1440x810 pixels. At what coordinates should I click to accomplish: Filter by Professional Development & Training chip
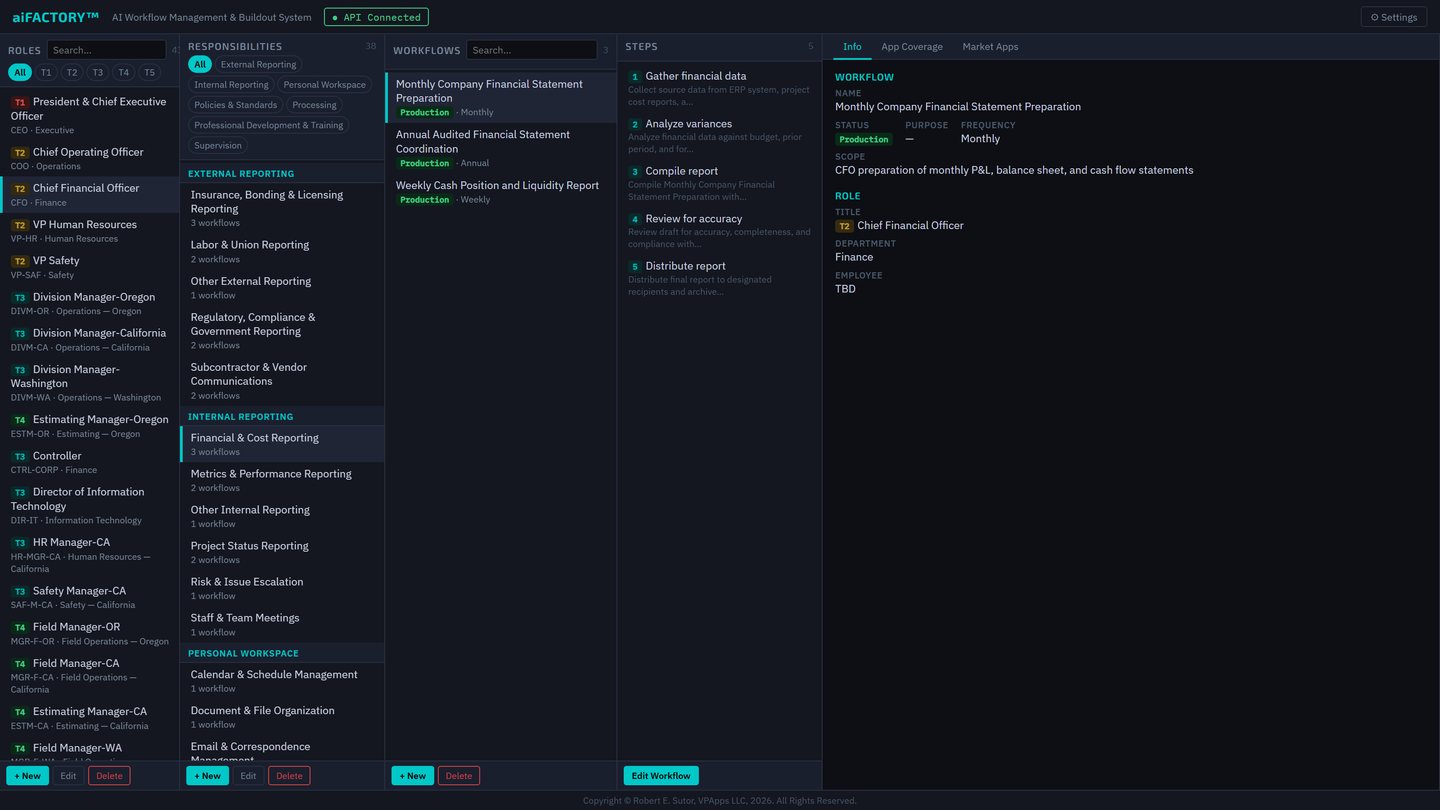point(268,125)
